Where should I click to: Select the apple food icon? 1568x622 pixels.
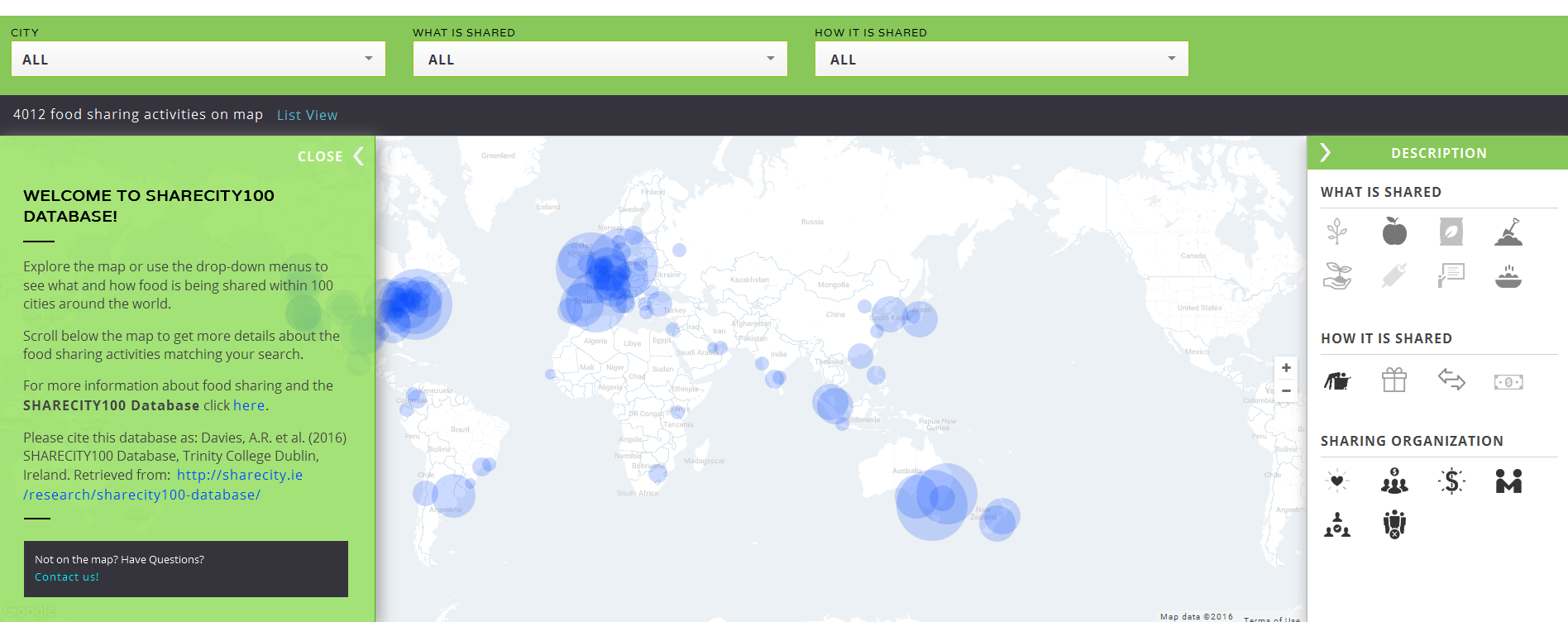pos(1394,232)
